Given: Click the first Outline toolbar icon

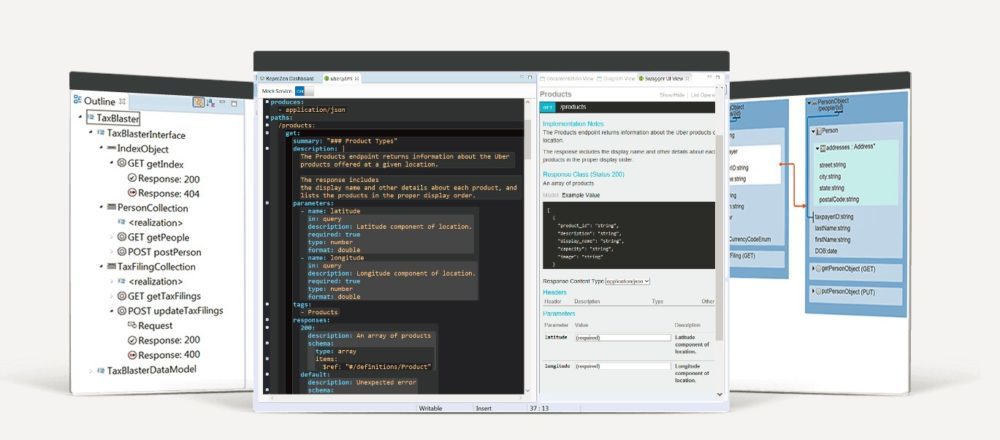Looking at the screenshot, I should pyautogui.click(x=198, y=101).
